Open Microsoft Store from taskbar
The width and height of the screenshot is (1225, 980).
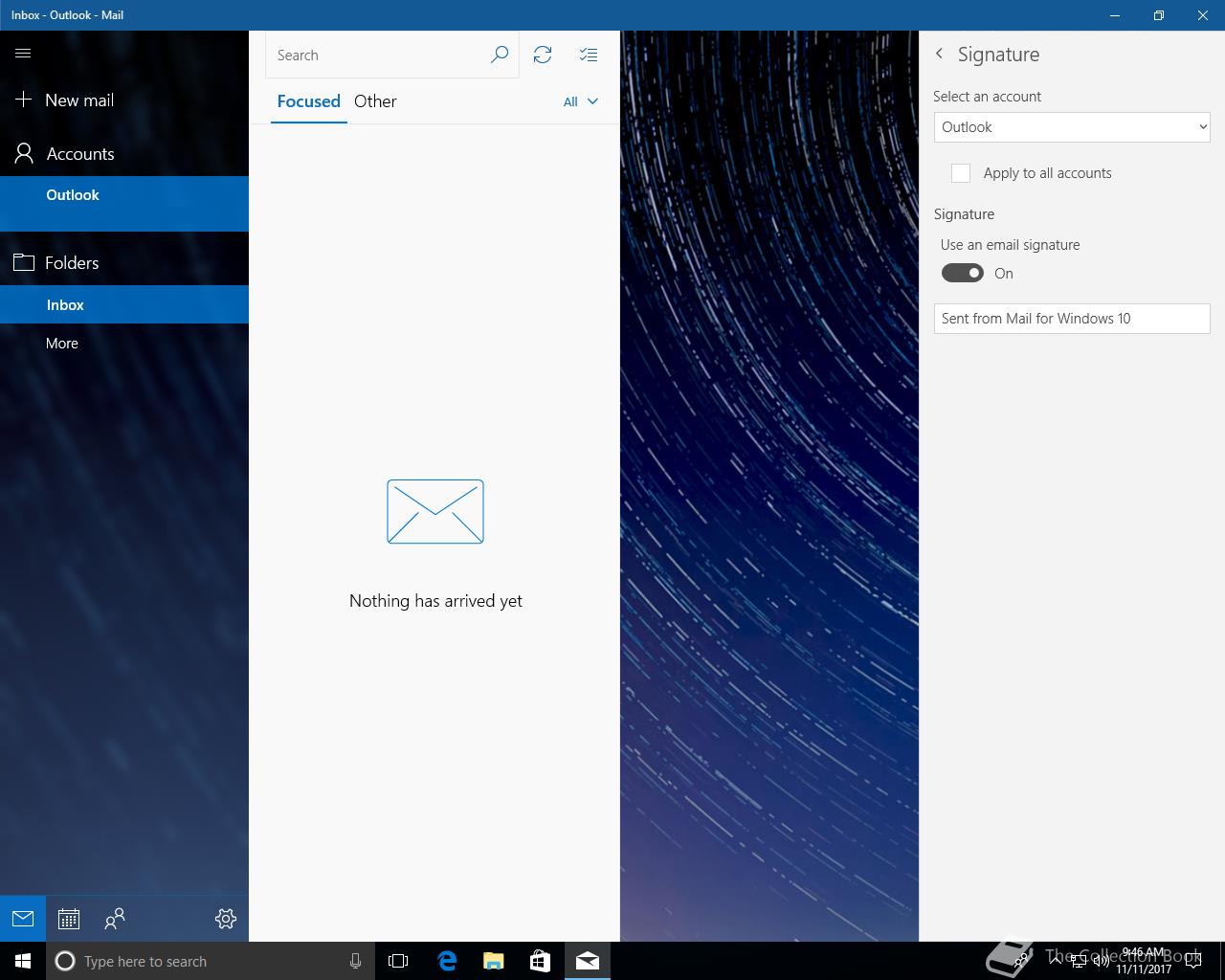pyautogui.click(x=541, y=961)
